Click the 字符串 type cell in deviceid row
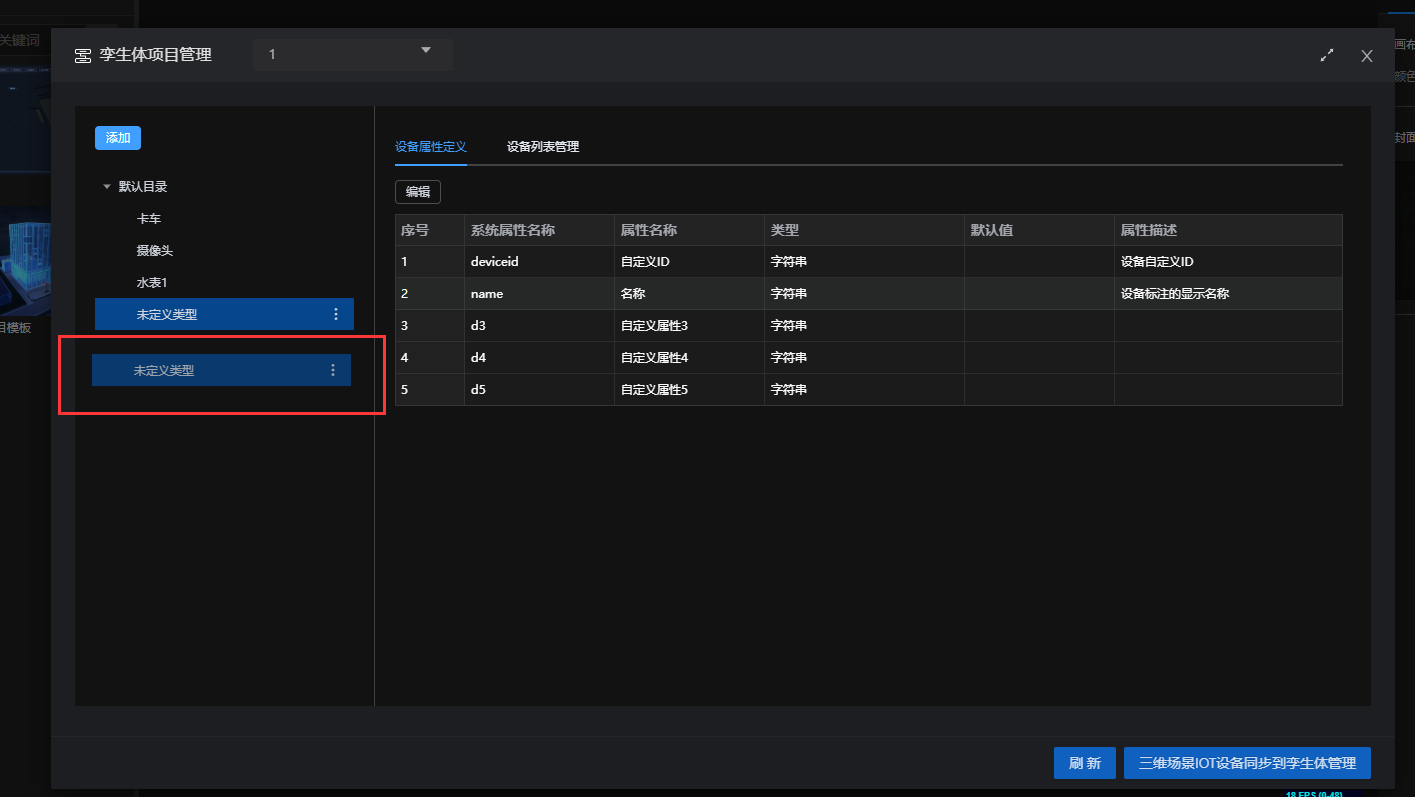Screen dimensions: 1415x797 point(865,262)
